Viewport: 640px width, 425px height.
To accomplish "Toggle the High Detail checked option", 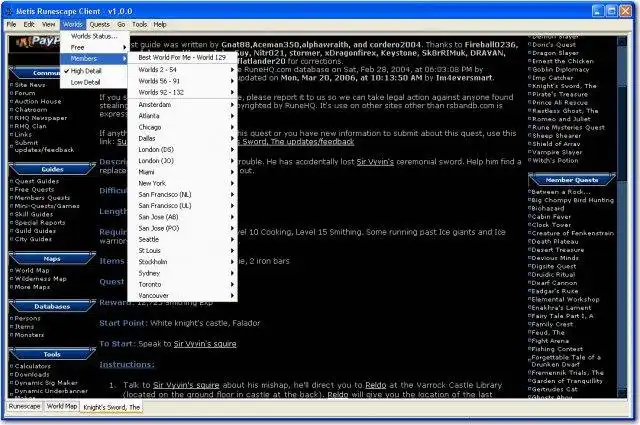I will coord(94,71).
